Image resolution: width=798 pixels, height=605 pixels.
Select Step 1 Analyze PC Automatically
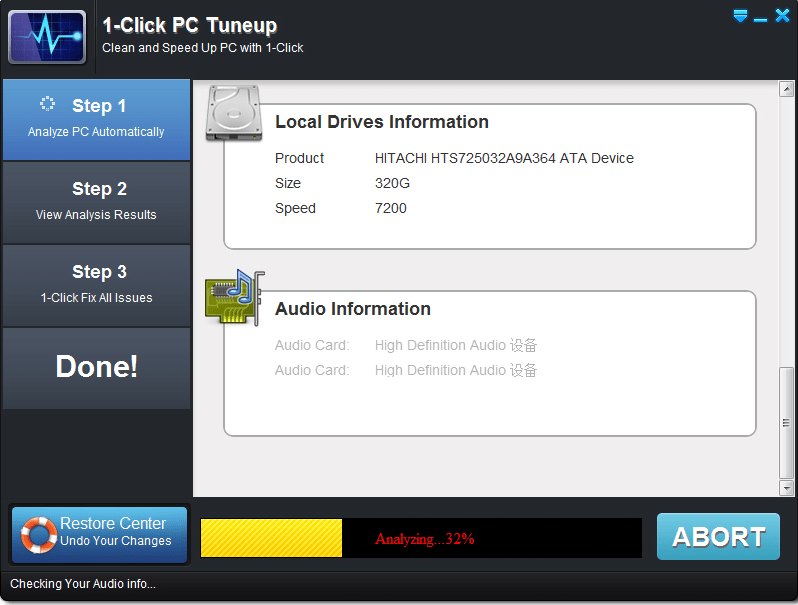coord(96,120)
